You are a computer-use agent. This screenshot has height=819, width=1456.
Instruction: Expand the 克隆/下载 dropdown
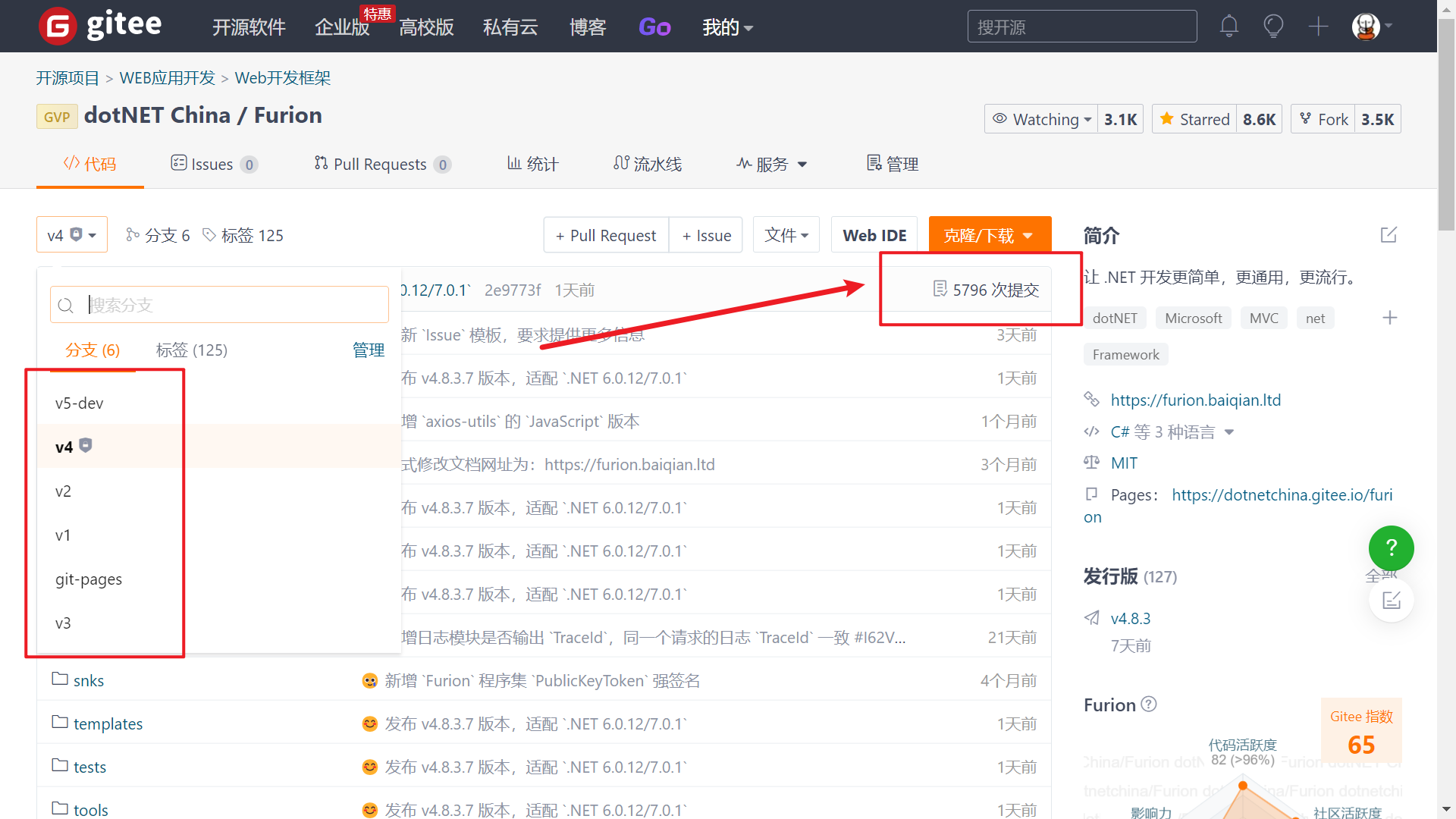[x=989, y=235]
